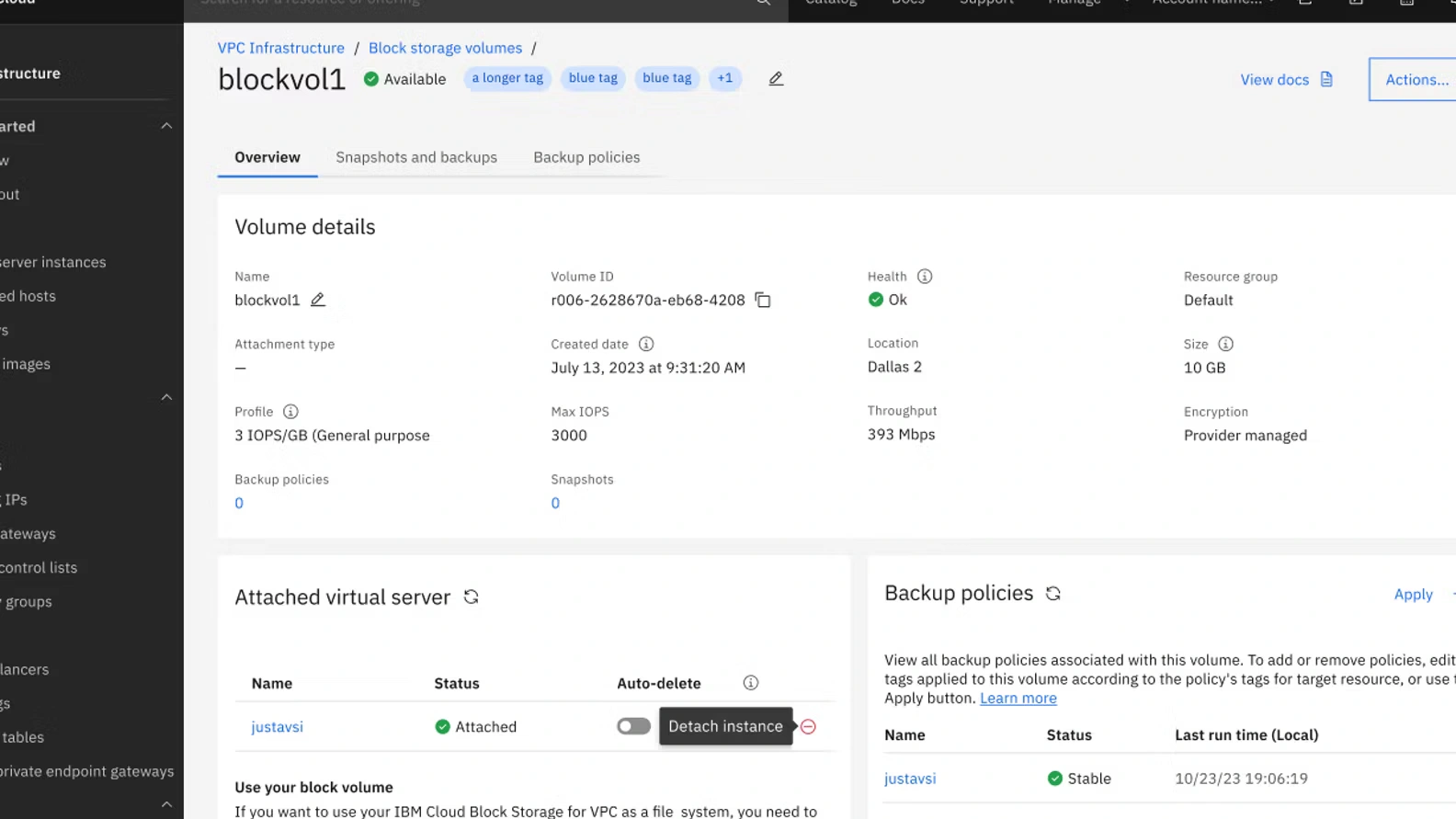The width and height of the screenshot is (1456, 819).
Task: Toggle Auto-delete for justavsi
Action: point(633,727)
